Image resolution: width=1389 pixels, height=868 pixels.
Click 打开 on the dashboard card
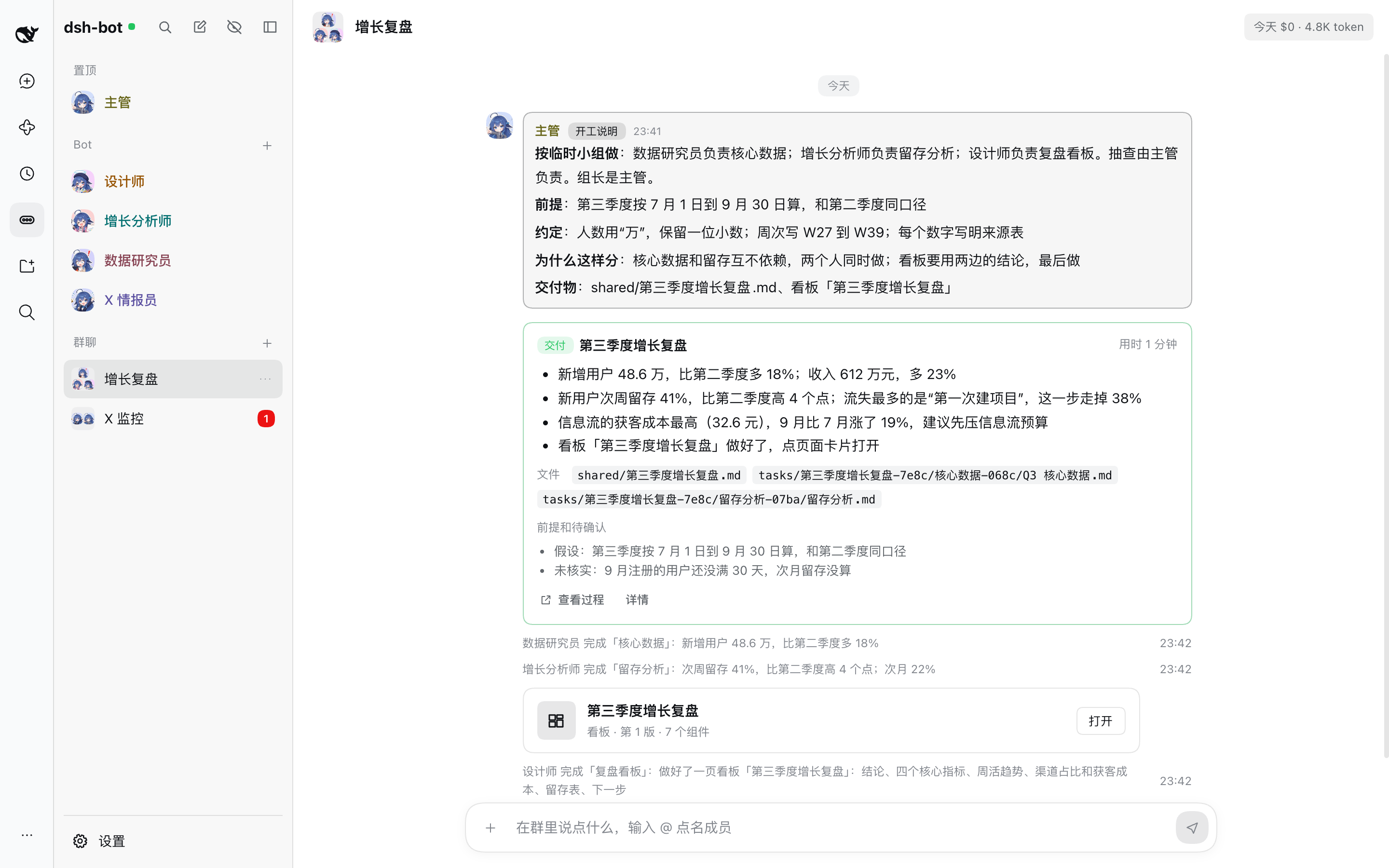coord(1100,720)
